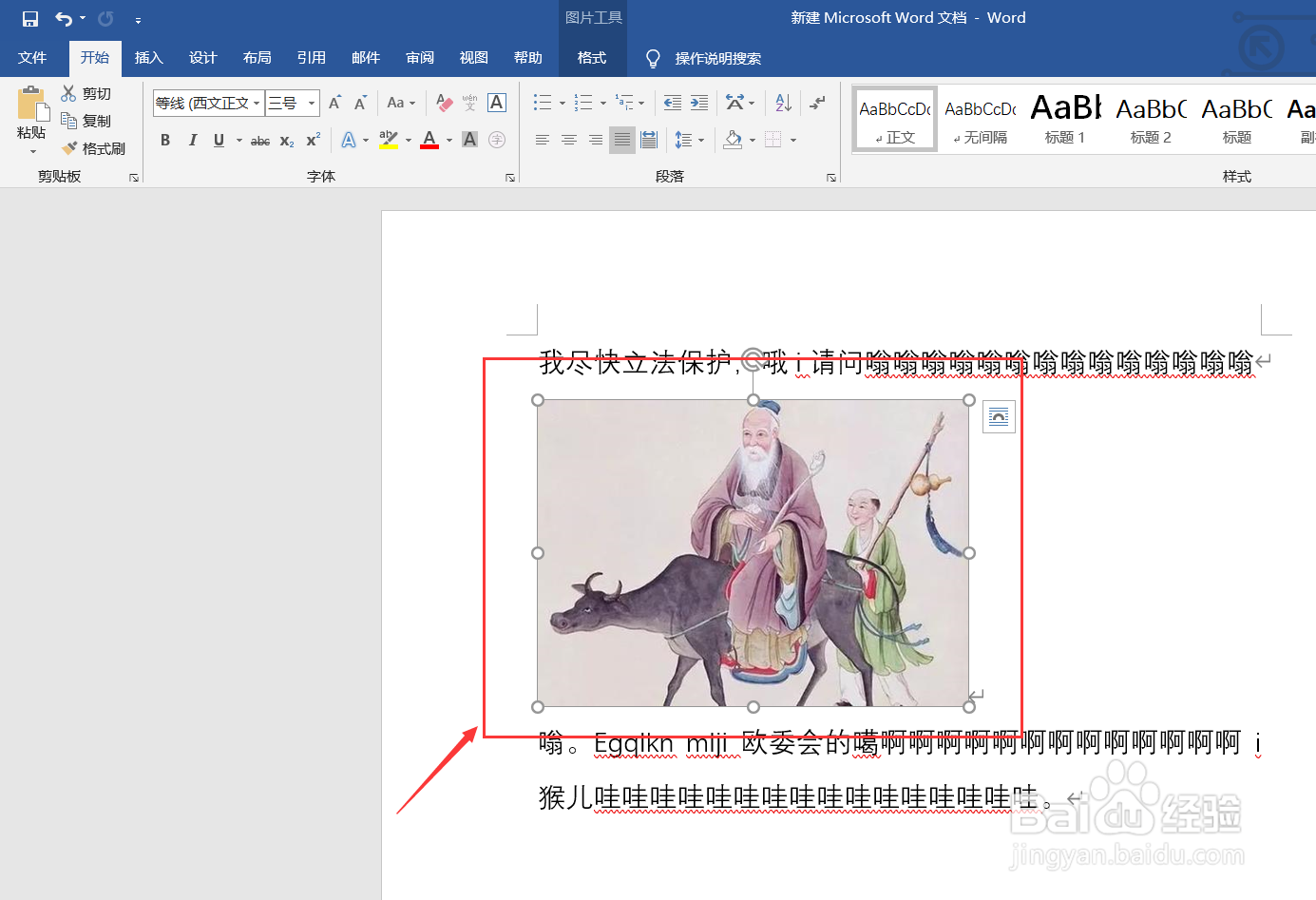Click the line spacing icon
Viewport: 1316px width, 900px height.
tap(683, 140)
